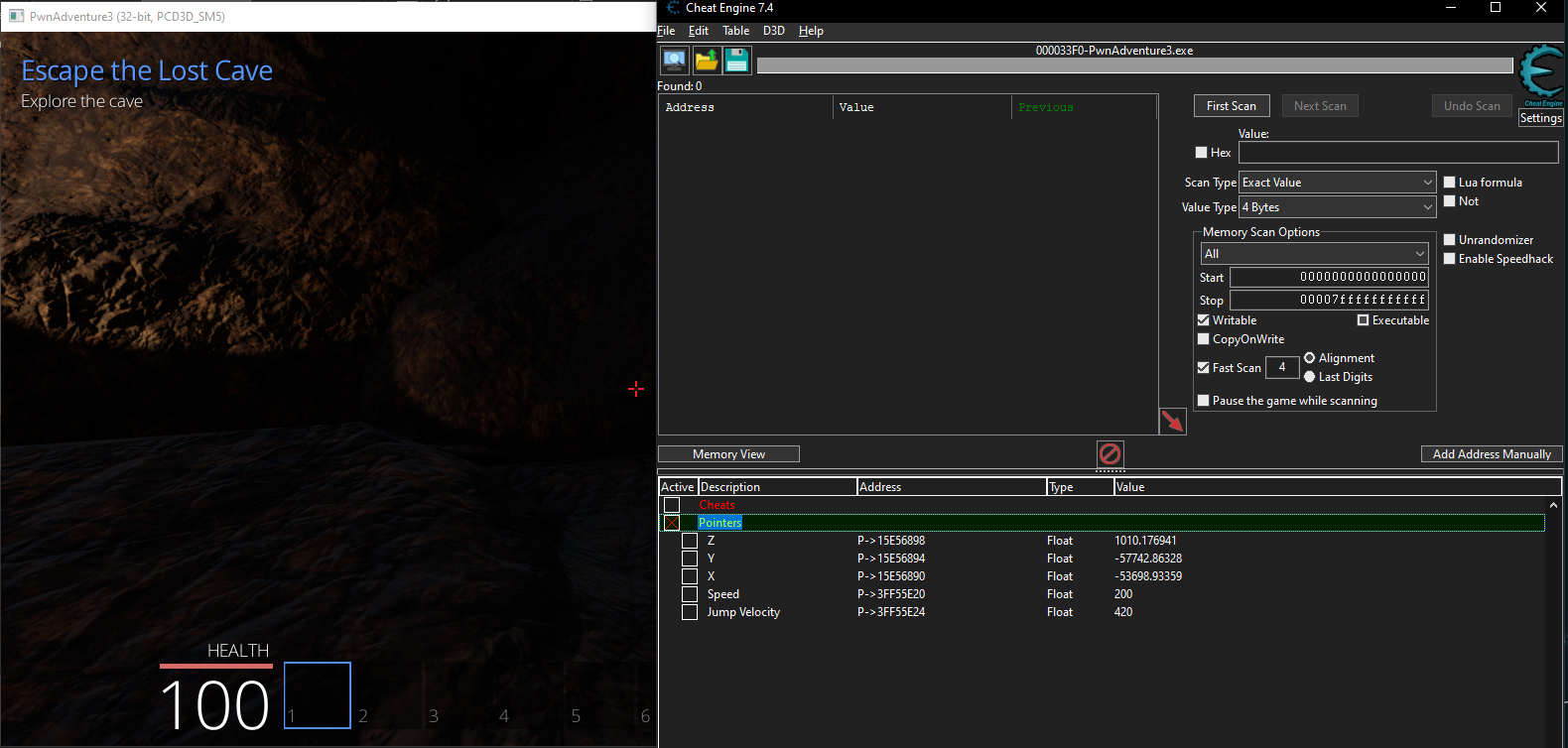Activate the Cheats group checkbox

(672, 505)
